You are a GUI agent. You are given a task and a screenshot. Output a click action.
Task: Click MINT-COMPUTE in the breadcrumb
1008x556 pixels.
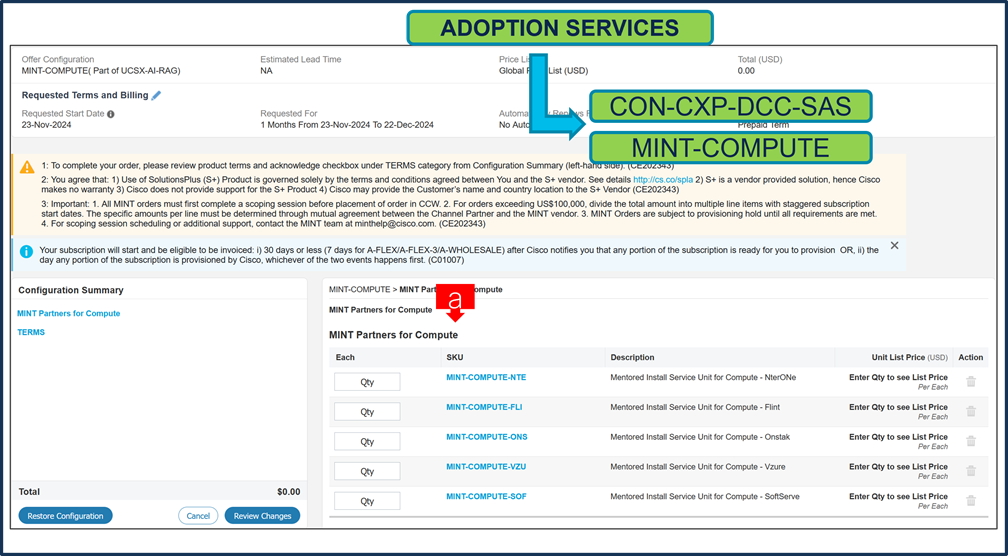pos(359,289)
